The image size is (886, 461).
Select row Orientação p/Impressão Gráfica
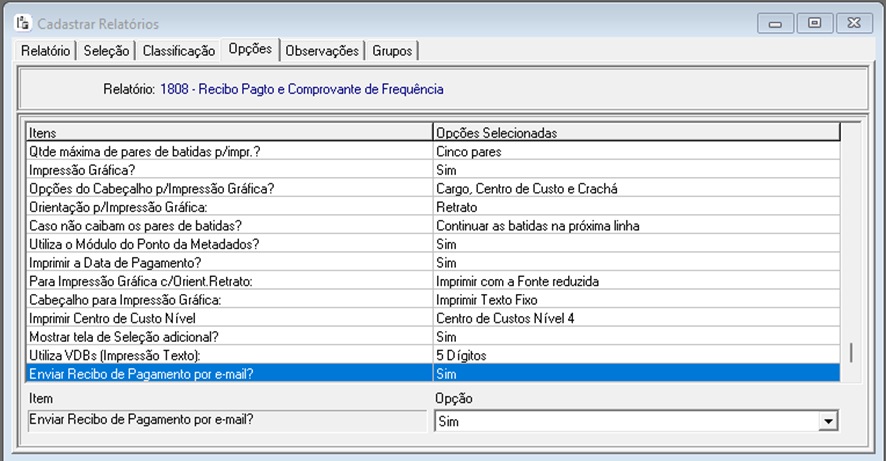point(228,207)
